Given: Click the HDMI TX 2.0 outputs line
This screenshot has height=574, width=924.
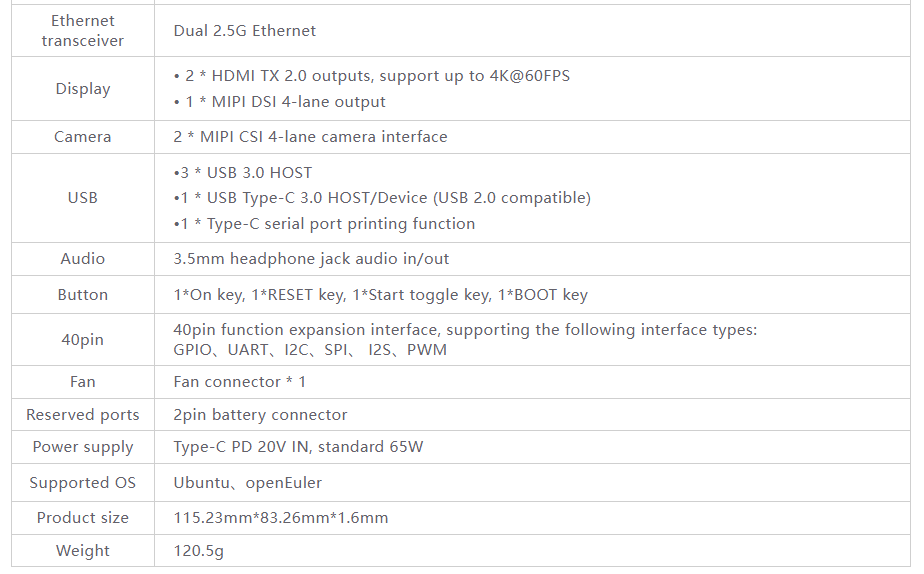Looking at the screenshot, I should point(372,76).
